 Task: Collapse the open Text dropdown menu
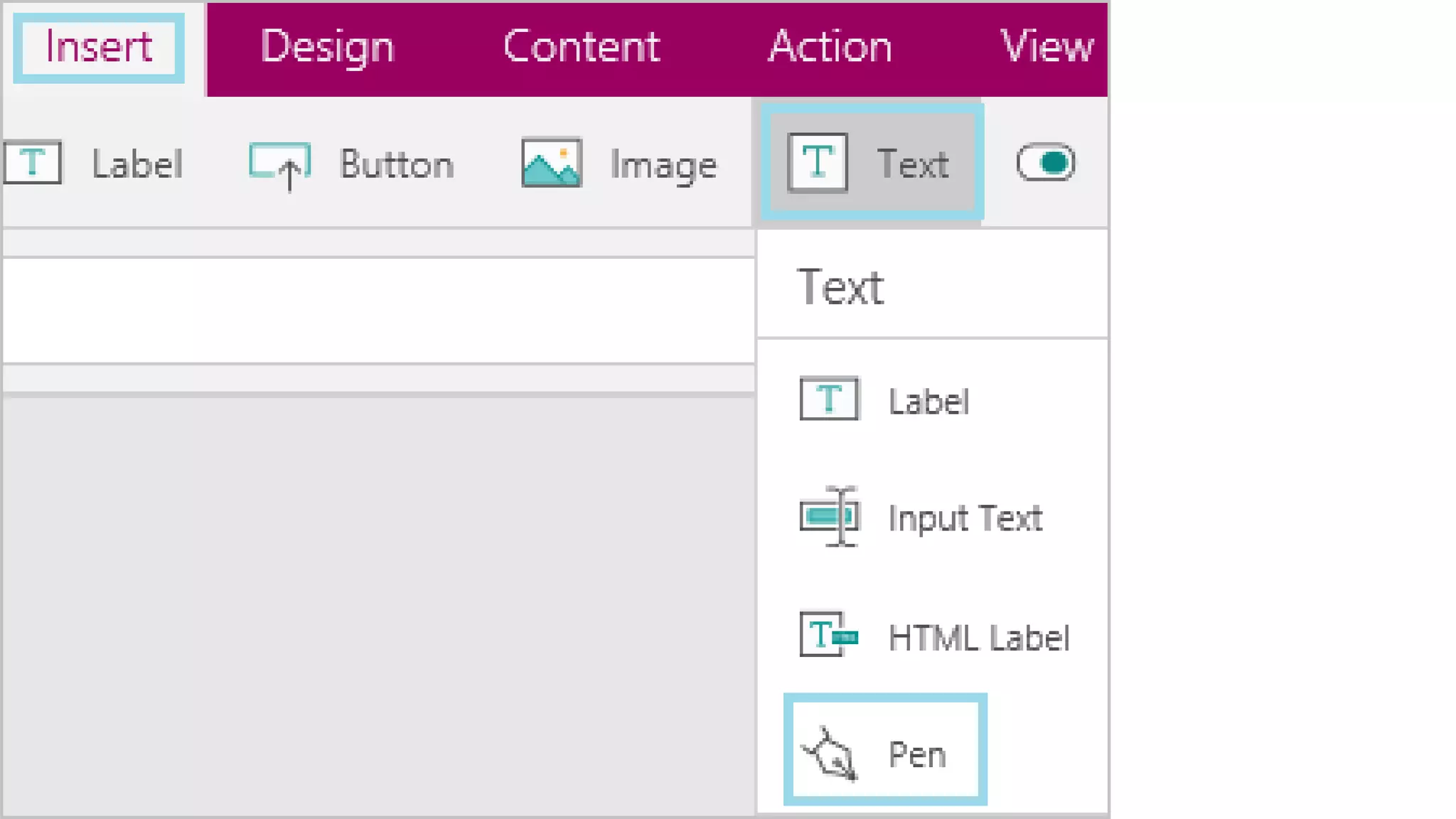(x=912, y=164)
